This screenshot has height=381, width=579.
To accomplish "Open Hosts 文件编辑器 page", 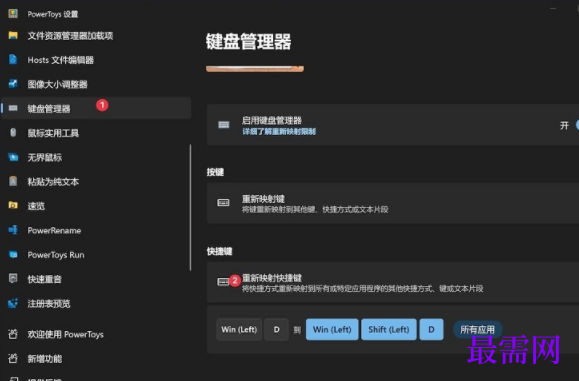I will click(96, 60).
